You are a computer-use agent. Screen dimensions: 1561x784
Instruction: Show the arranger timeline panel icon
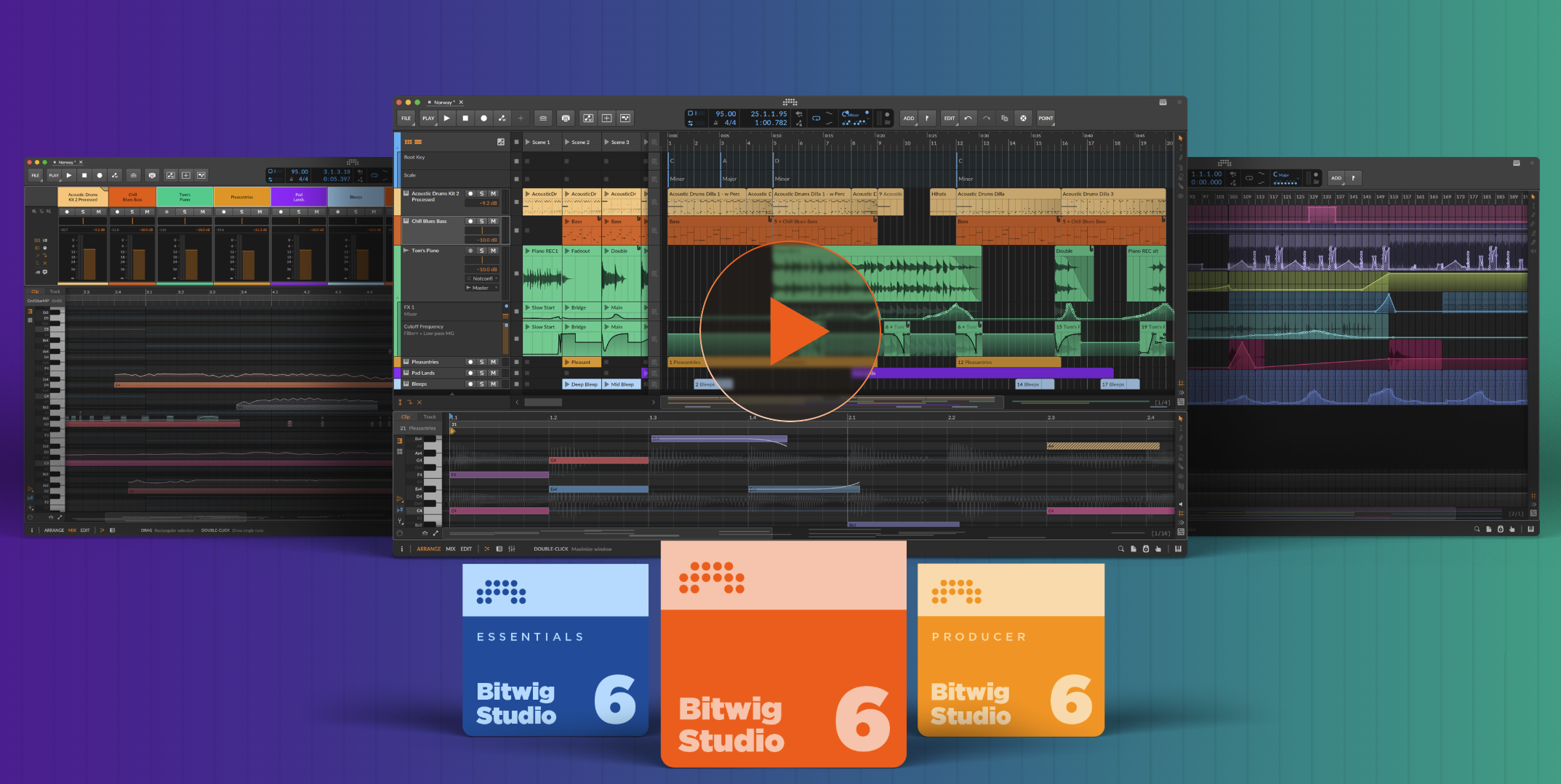(x=418, y=142)
